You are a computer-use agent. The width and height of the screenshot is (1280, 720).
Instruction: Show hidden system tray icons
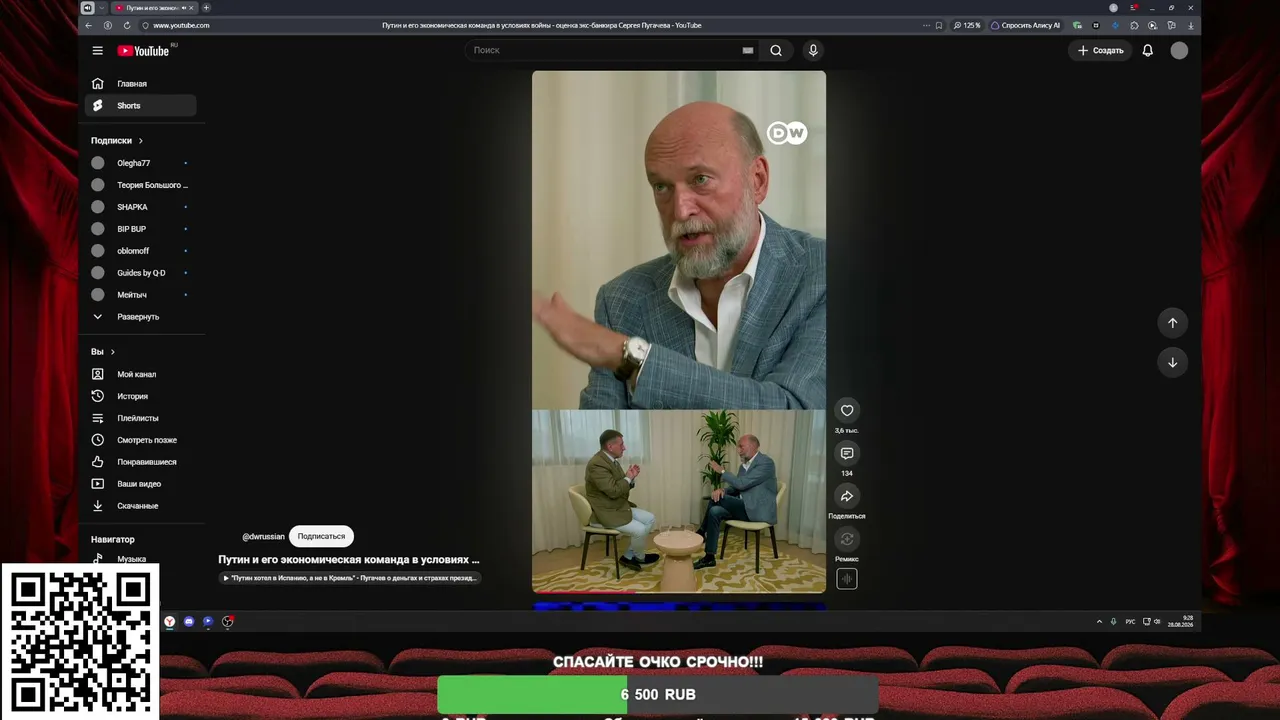(1099, 622)
